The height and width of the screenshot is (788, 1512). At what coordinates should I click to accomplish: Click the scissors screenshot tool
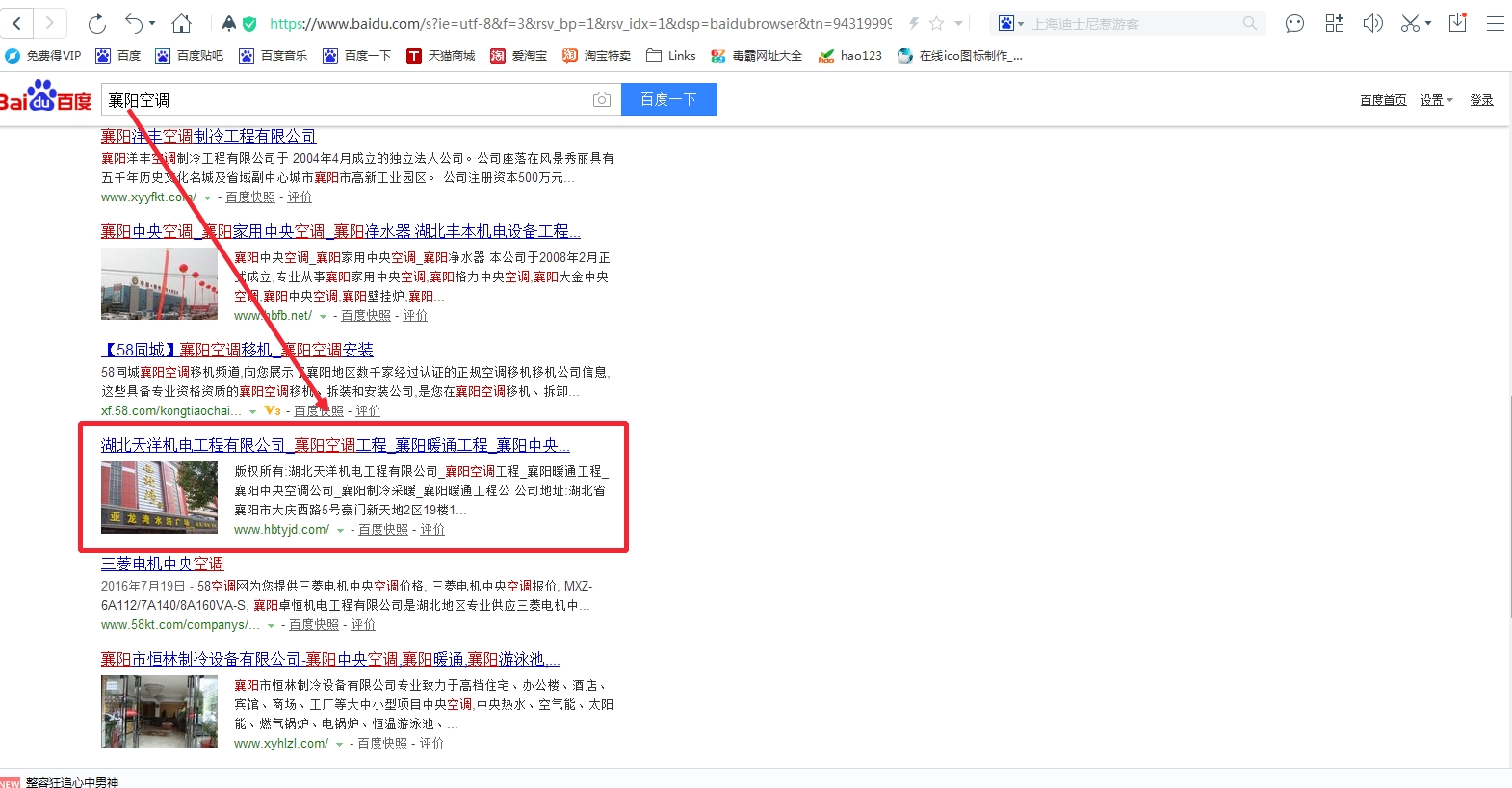pos(1410,23)
